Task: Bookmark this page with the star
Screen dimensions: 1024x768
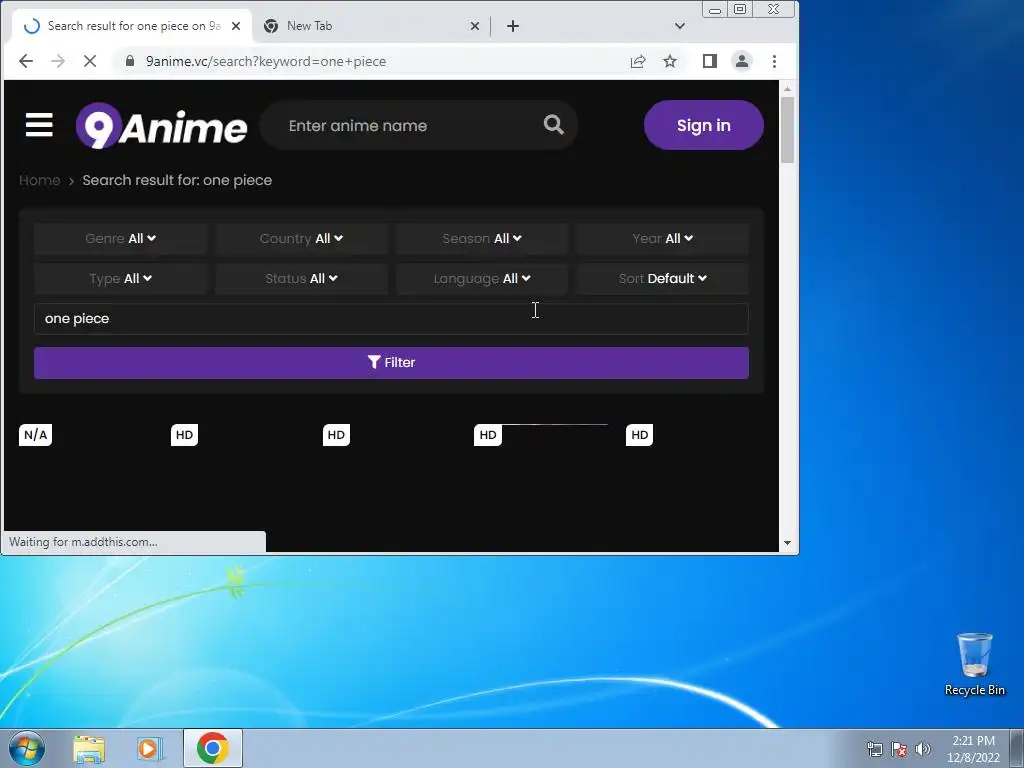Action: [670, 61]
